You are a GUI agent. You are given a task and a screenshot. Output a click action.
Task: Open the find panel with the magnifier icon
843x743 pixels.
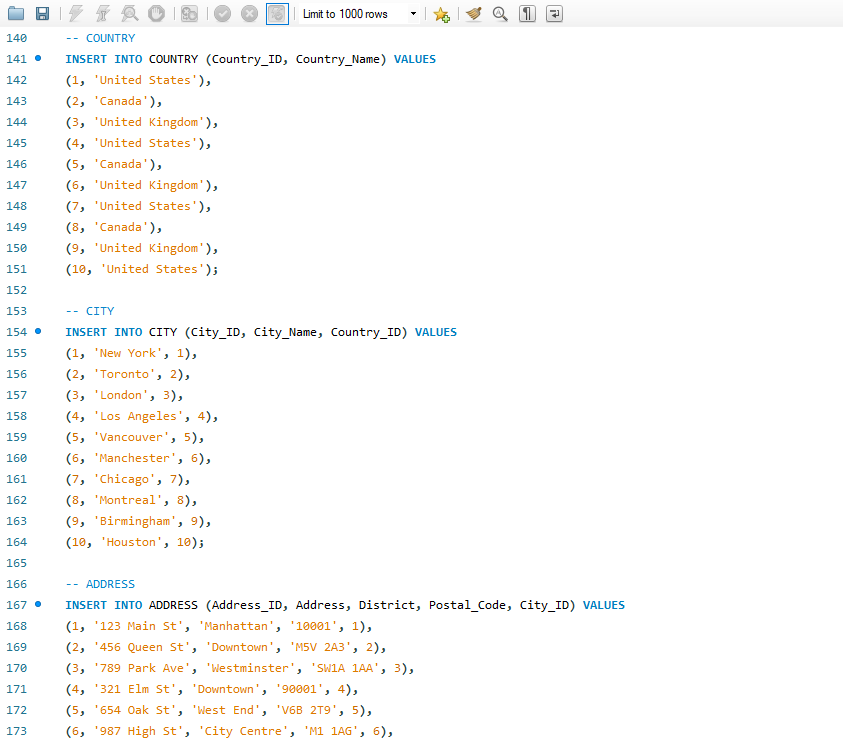click(500, 14)
